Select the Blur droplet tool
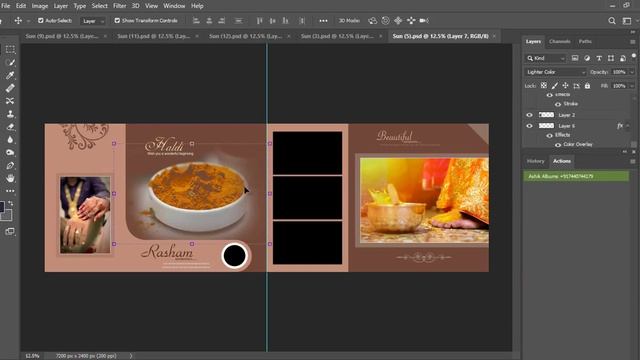640x360 pixels. (10, 140)
